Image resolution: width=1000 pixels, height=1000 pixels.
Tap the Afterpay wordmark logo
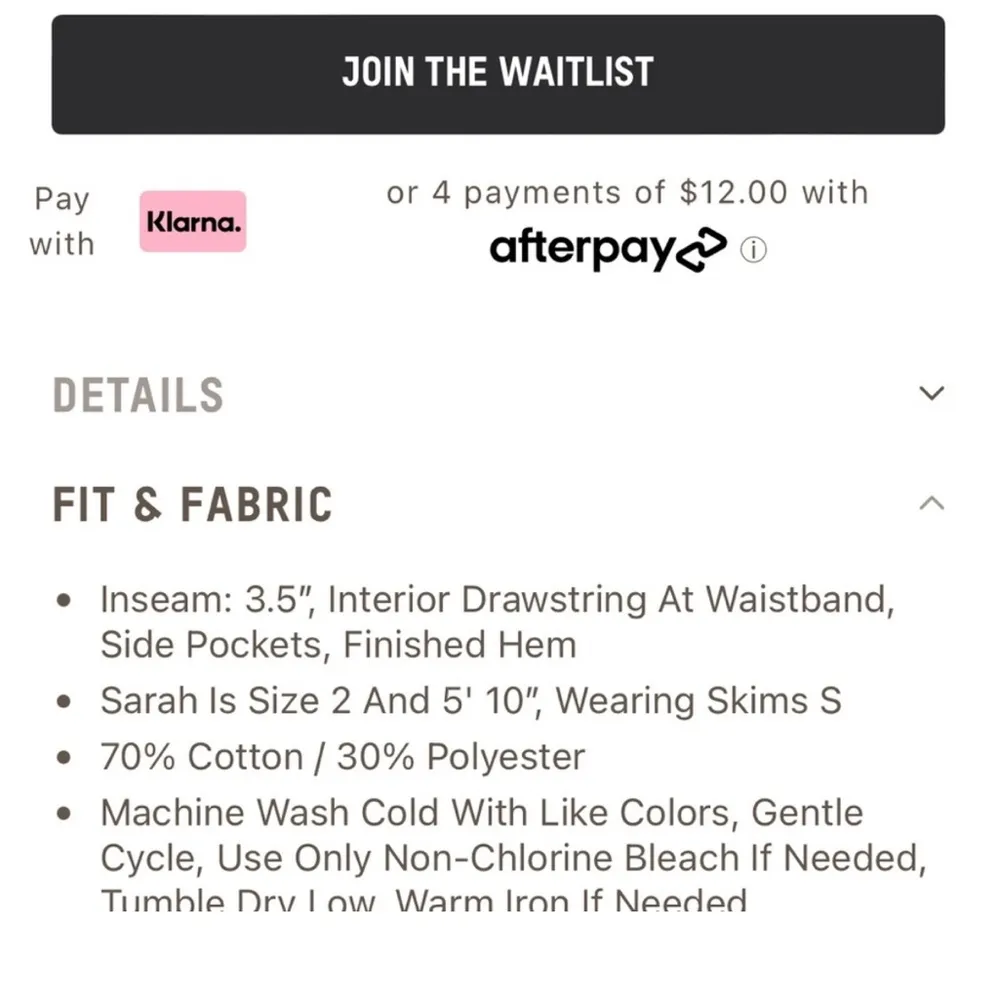[x=582, y=249]
